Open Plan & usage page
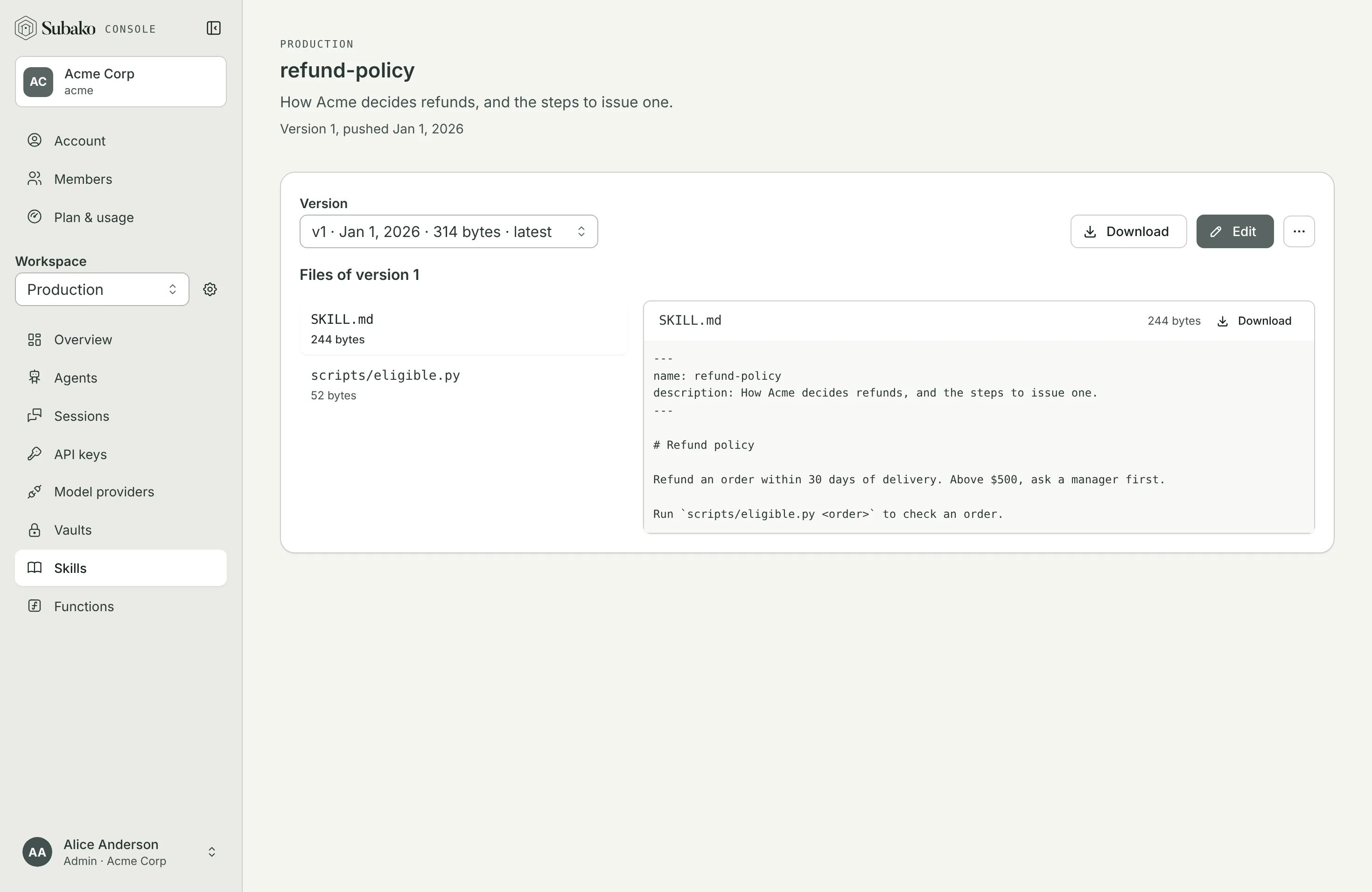 tap(120, 217)
